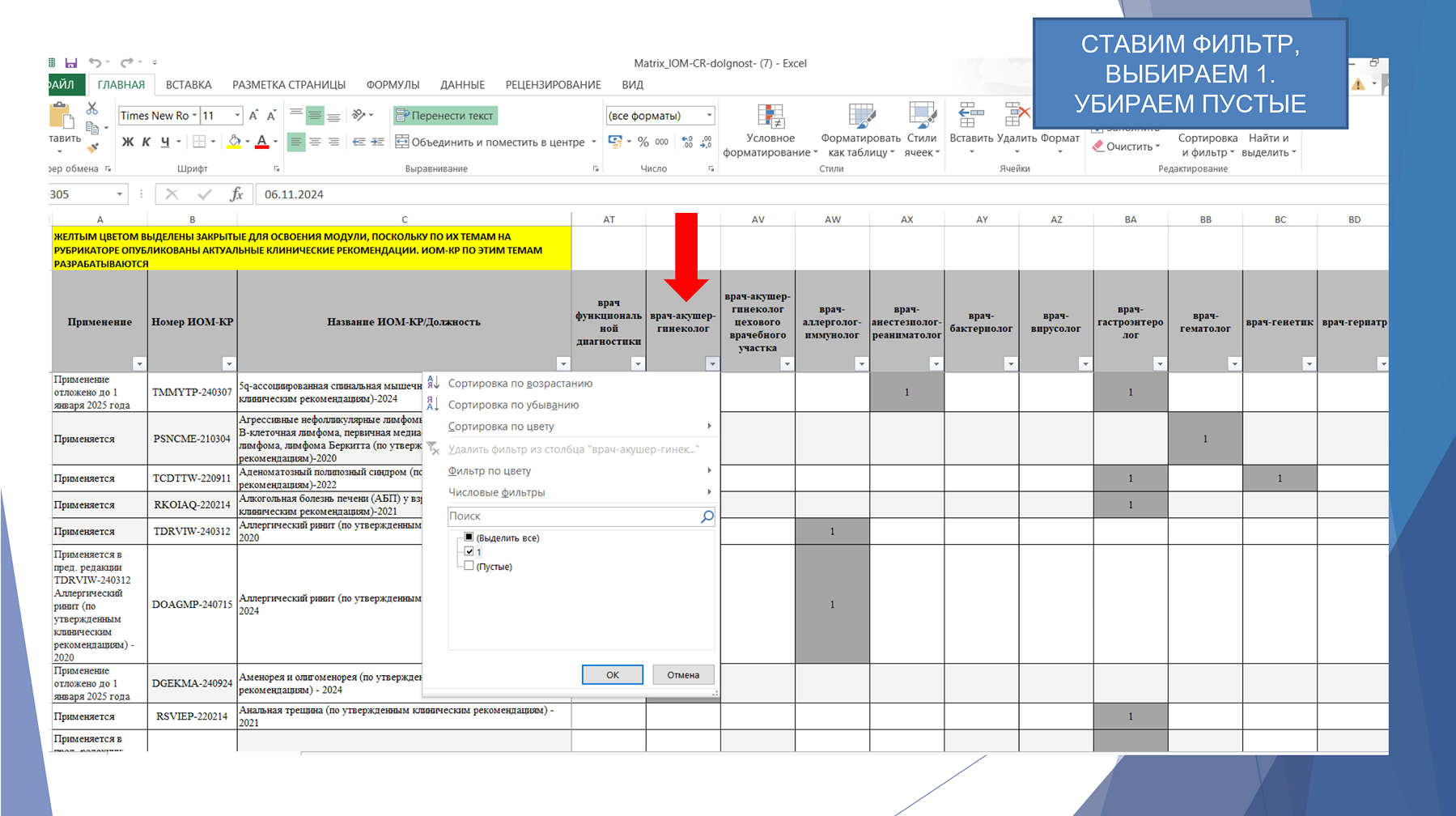1456x816 pixels.
Task: Click the Поиск search field in filter
Action: [x=581, y=516]
